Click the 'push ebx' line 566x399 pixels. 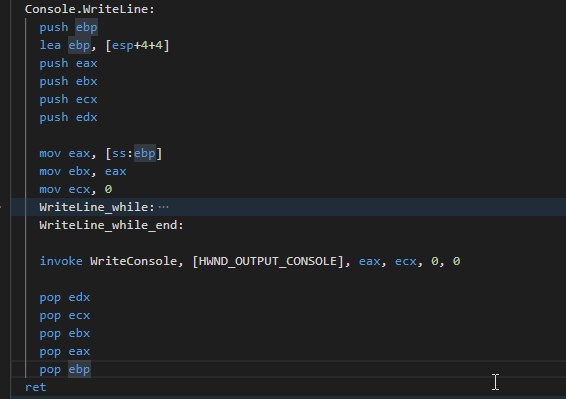click(68, 82)
